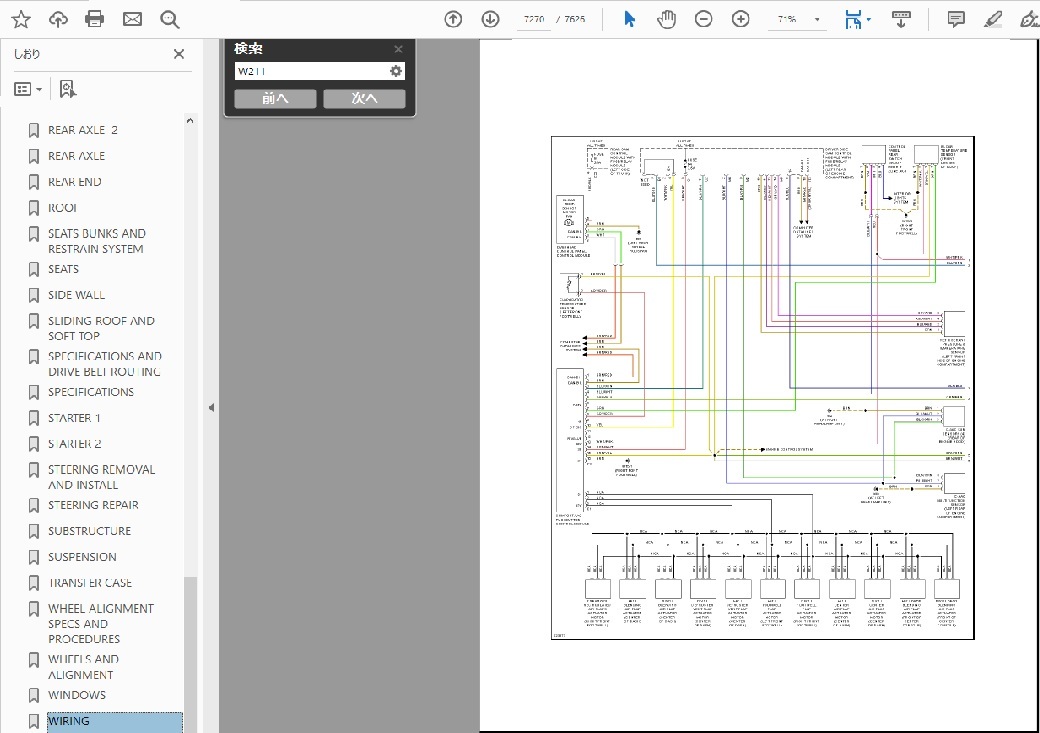Viewport: 1040px width, 733px height.
Task: Open the REAR AXLE 2 bookmark
Action: coord(83,130)
